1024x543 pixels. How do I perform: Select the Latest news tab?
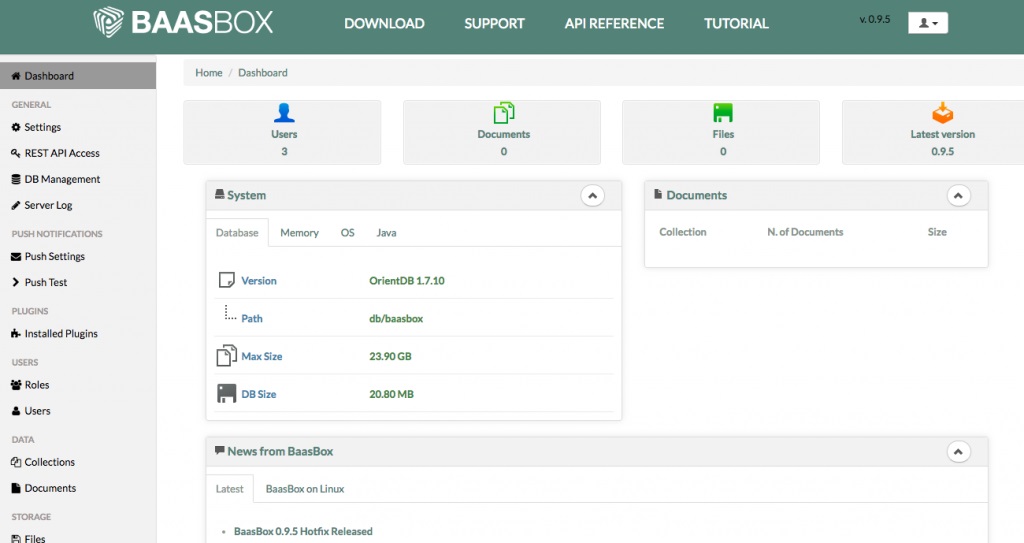click(x=229, y=489)
